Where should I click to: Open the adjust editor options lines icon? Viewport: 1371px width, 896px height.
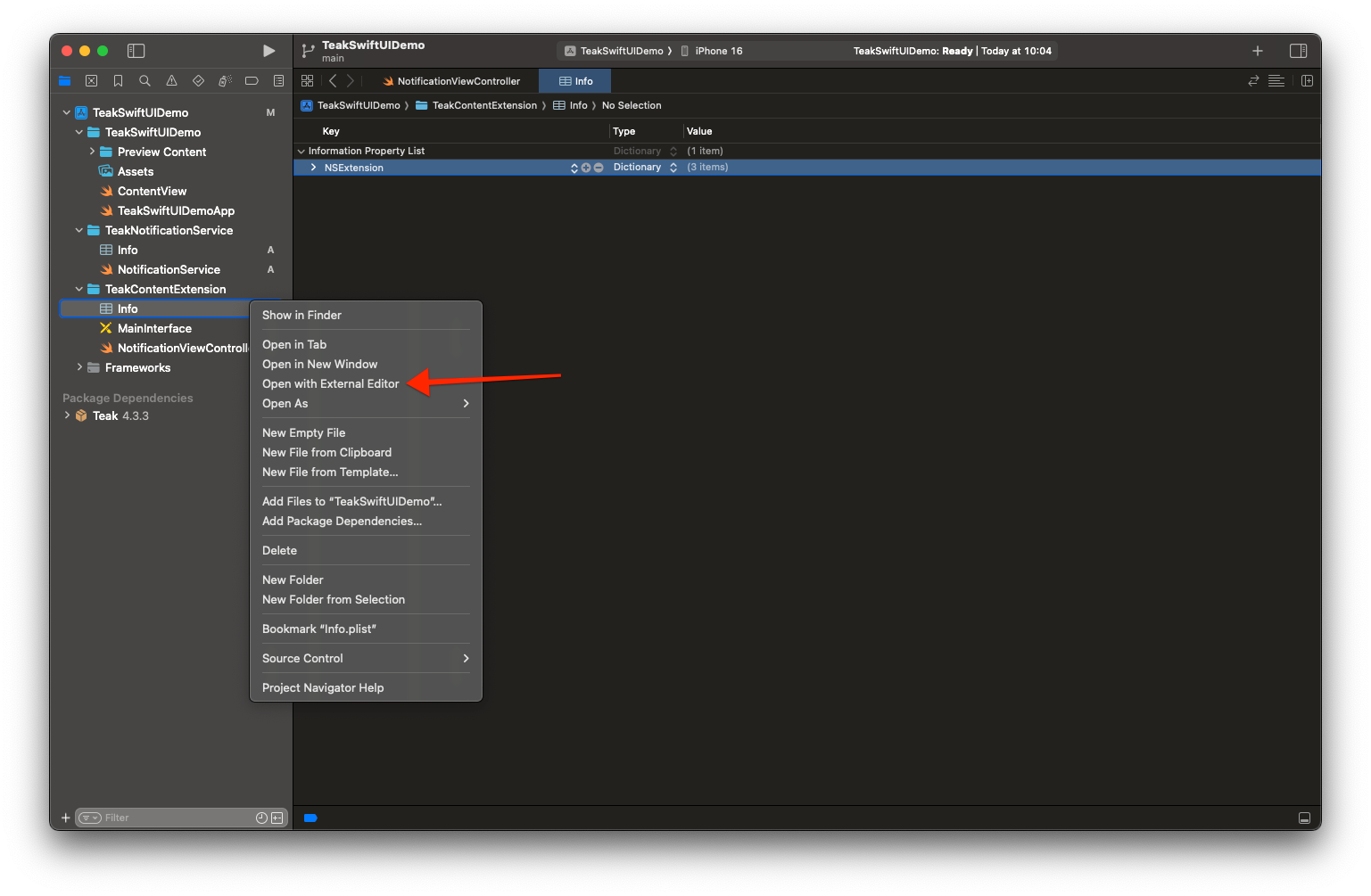(x=1276, y=81)
